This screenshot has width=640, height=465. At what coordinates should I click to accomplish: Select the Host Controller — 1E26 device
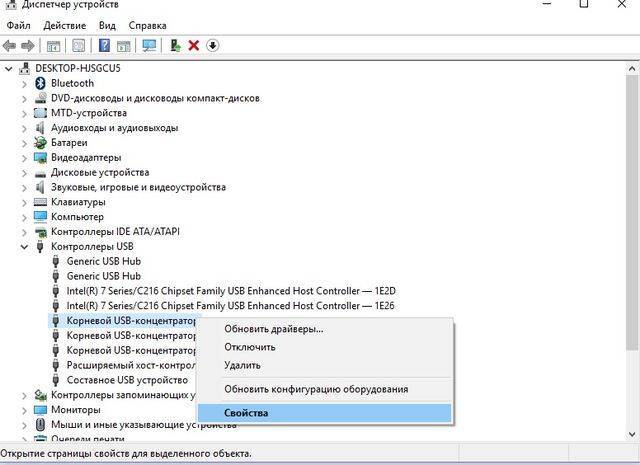tap(230, 306)
